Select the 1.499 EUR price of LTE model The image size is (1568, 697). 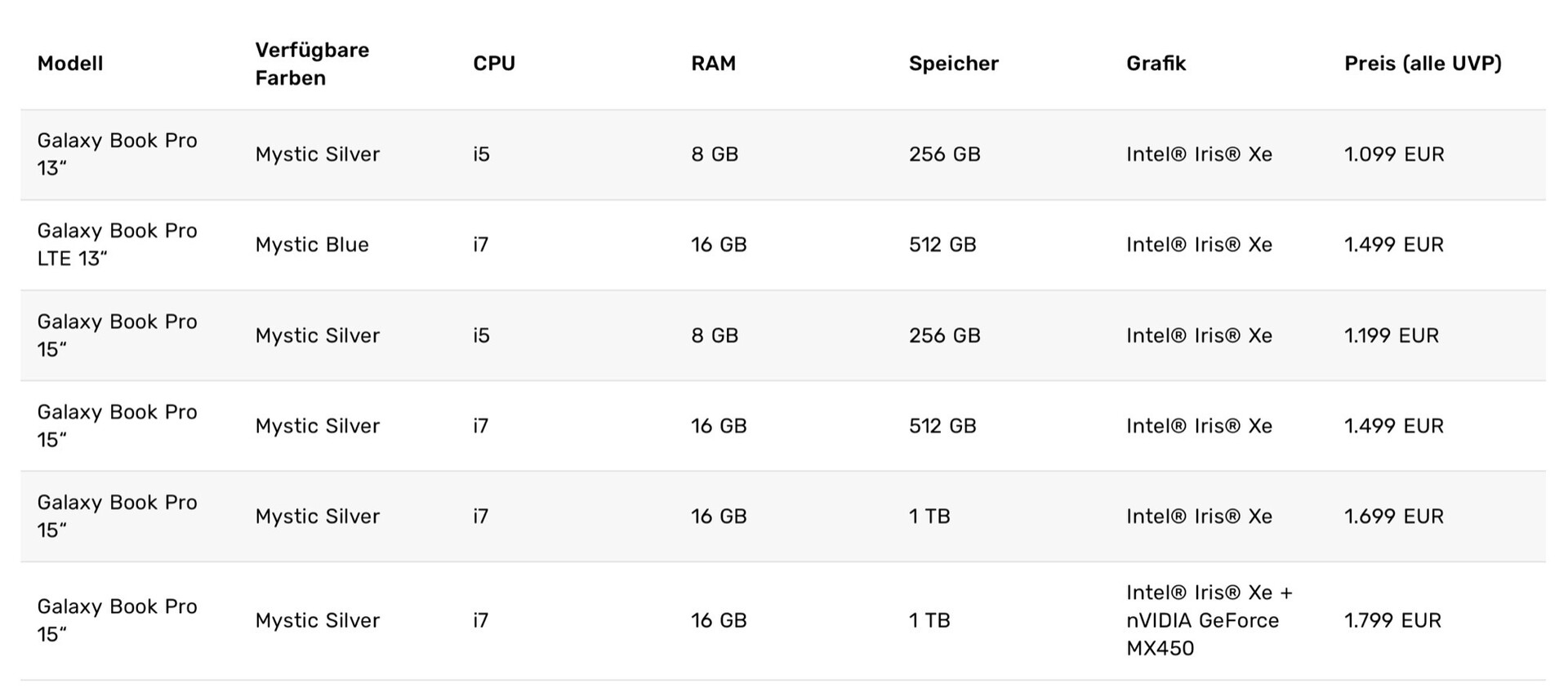[1394, 245]
